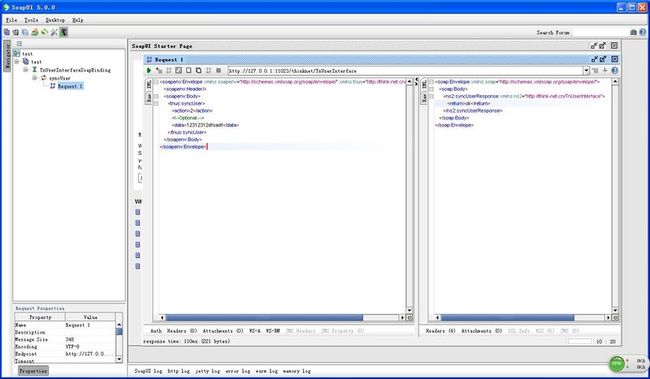Click the Save All Projects toolbar icon
650x379 pixels.
[x=25, y=32]
